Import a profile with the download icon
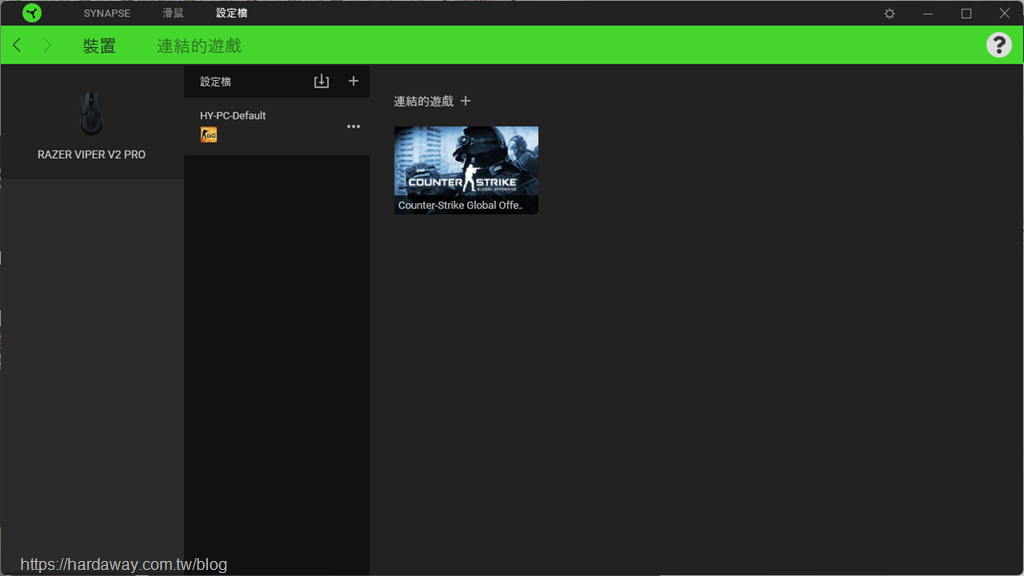 coord(321,81)
